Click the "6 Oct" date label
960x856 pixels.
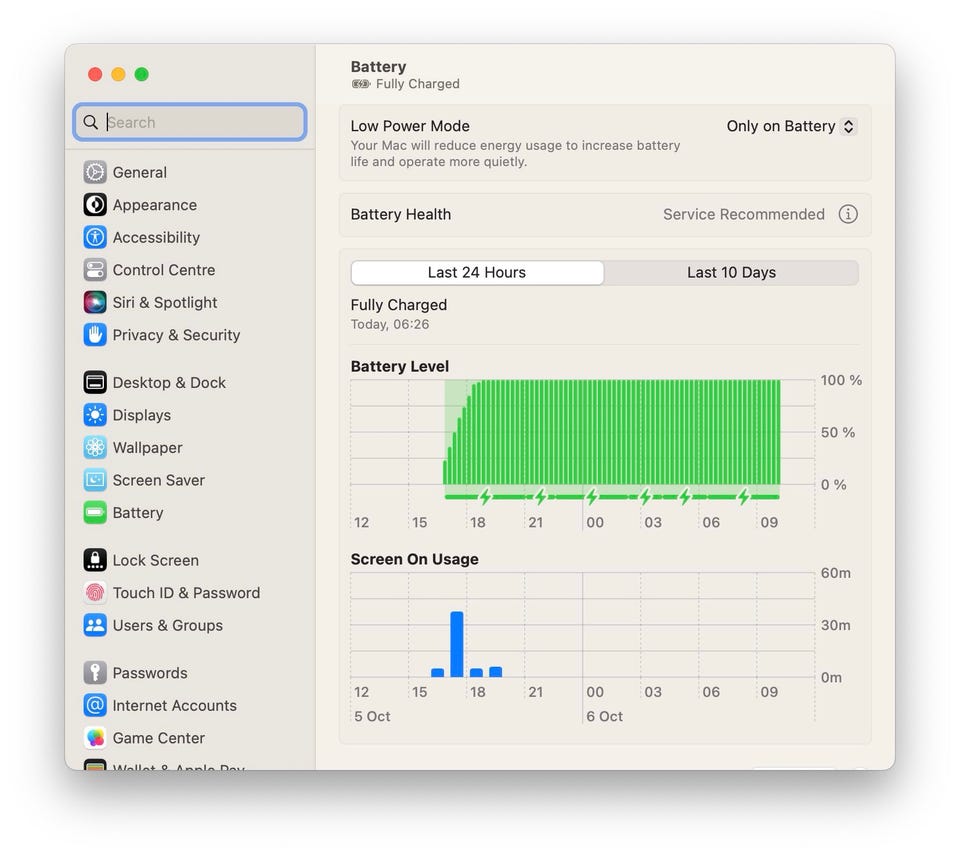[x=604, y=716]
